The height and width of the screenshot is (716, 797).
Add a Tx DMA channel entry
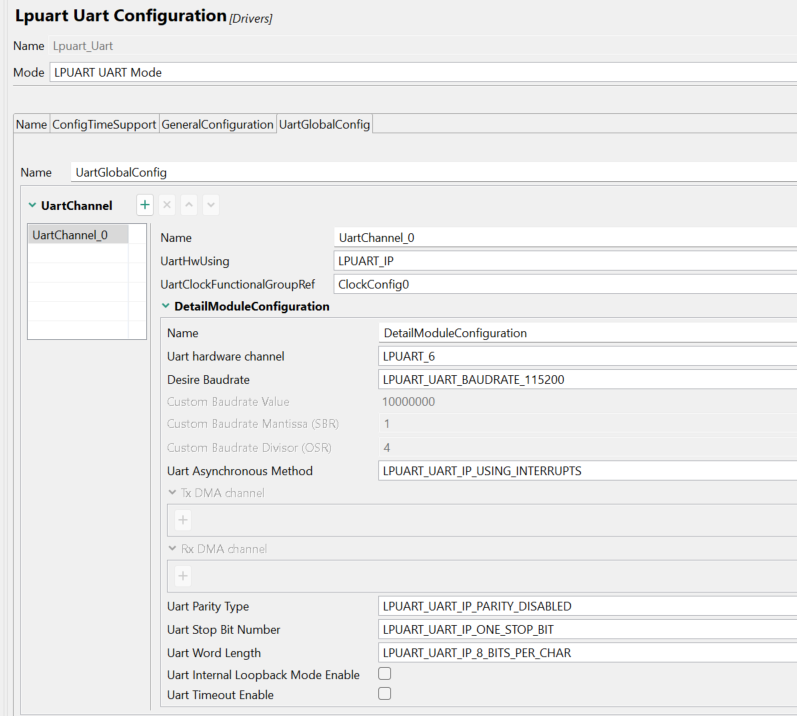[x=183, y=520]
